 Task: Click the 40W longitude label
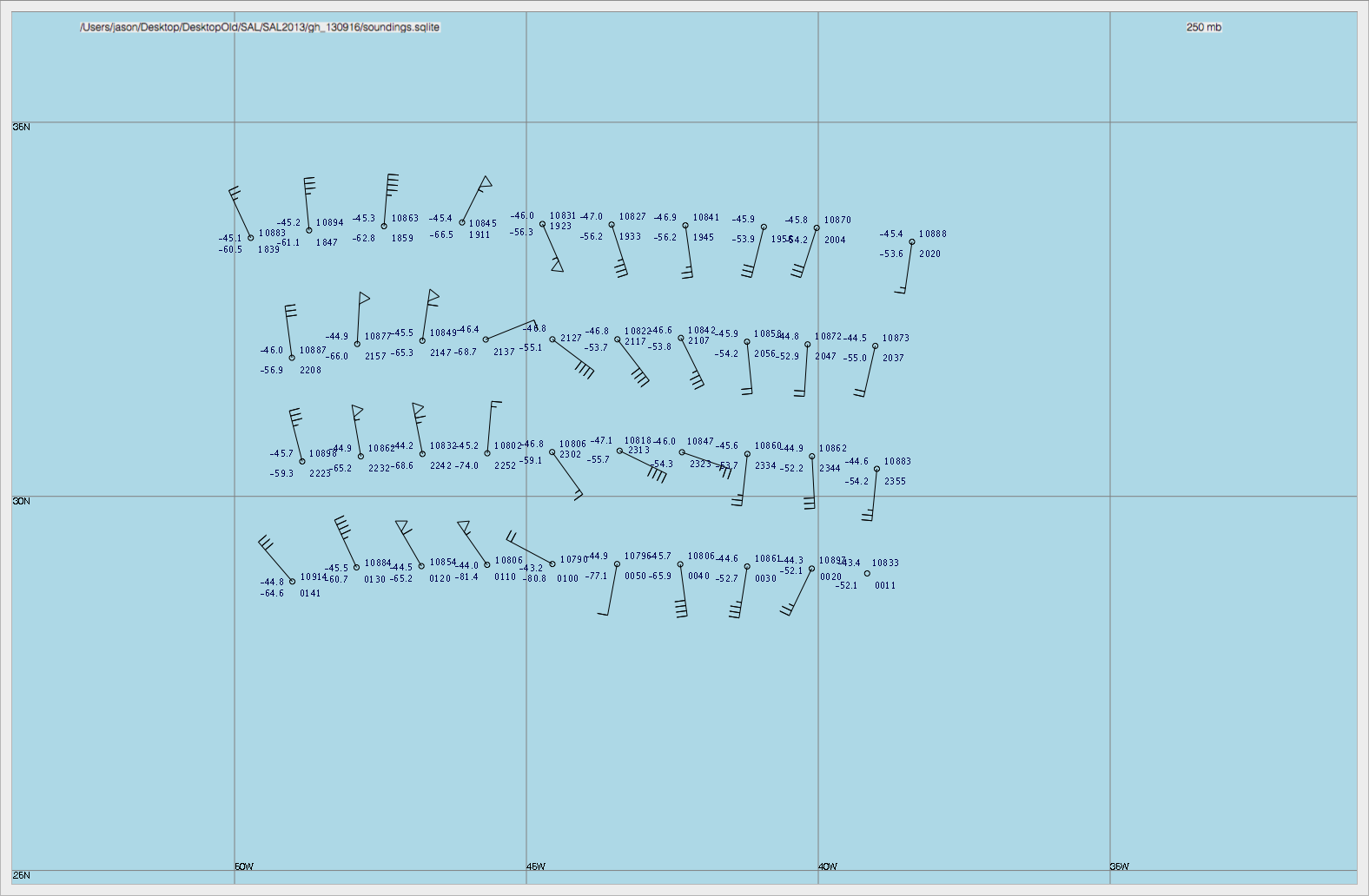(x=828, y=866)
